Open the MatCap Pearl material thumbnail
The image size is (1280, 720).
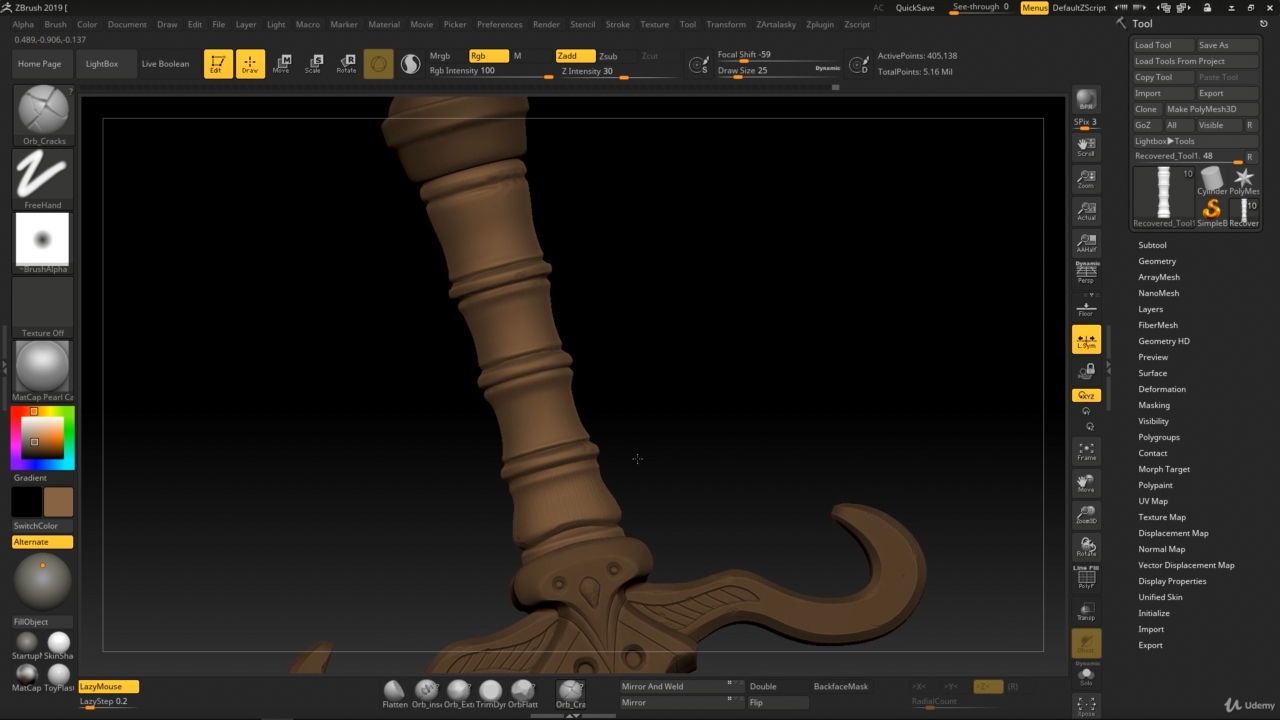[x=42, y=367]
